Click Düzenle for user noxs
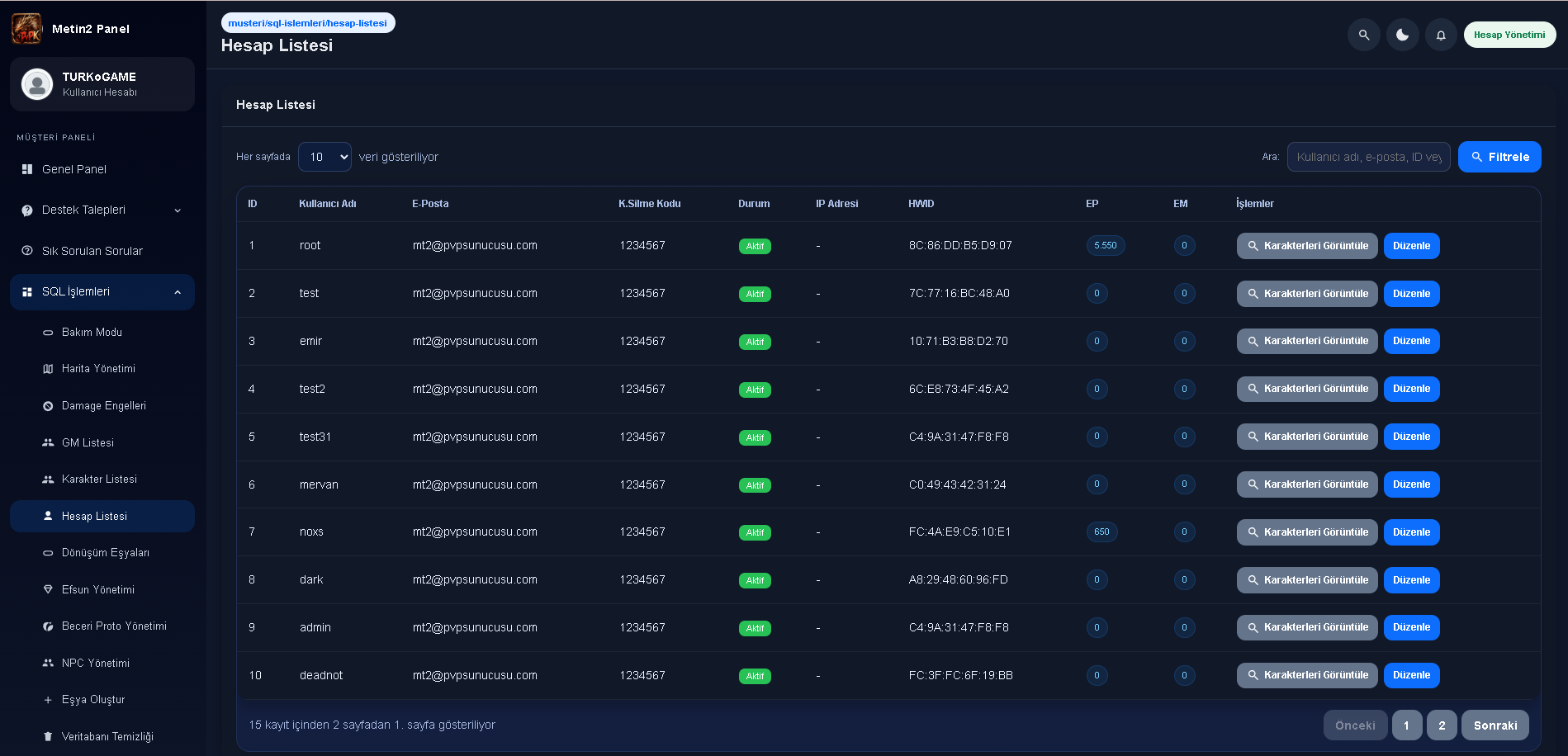 [x=1411, y=532]
